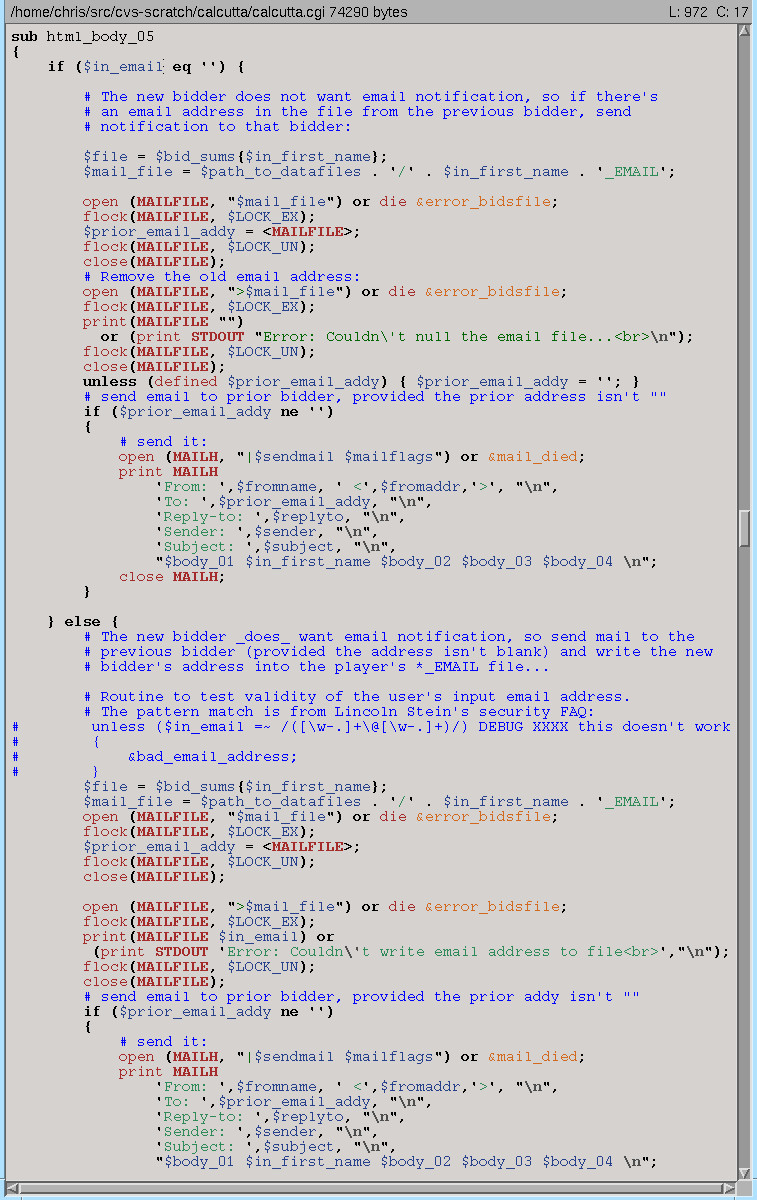Click the horizontal scrollbar left arrow
Viewport: 757px width, 1200px height.
point(11,1187)
